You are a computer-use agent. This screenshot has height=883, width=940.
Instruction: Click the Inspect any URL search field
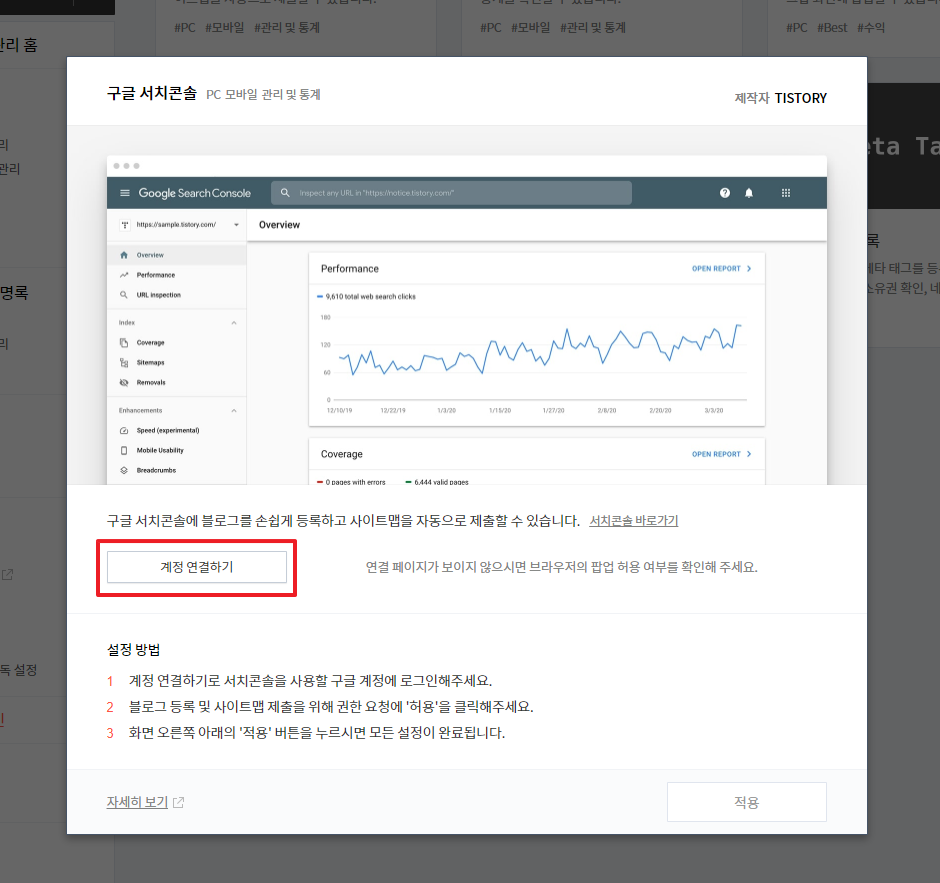coord(451,193)
